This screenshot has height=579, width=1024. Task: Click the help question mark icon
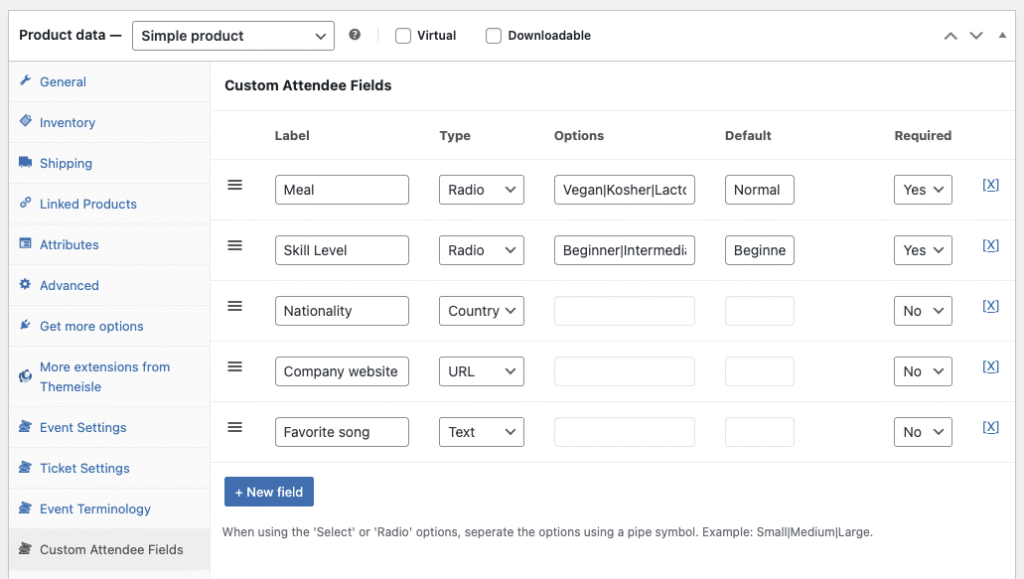pos(355,35)
